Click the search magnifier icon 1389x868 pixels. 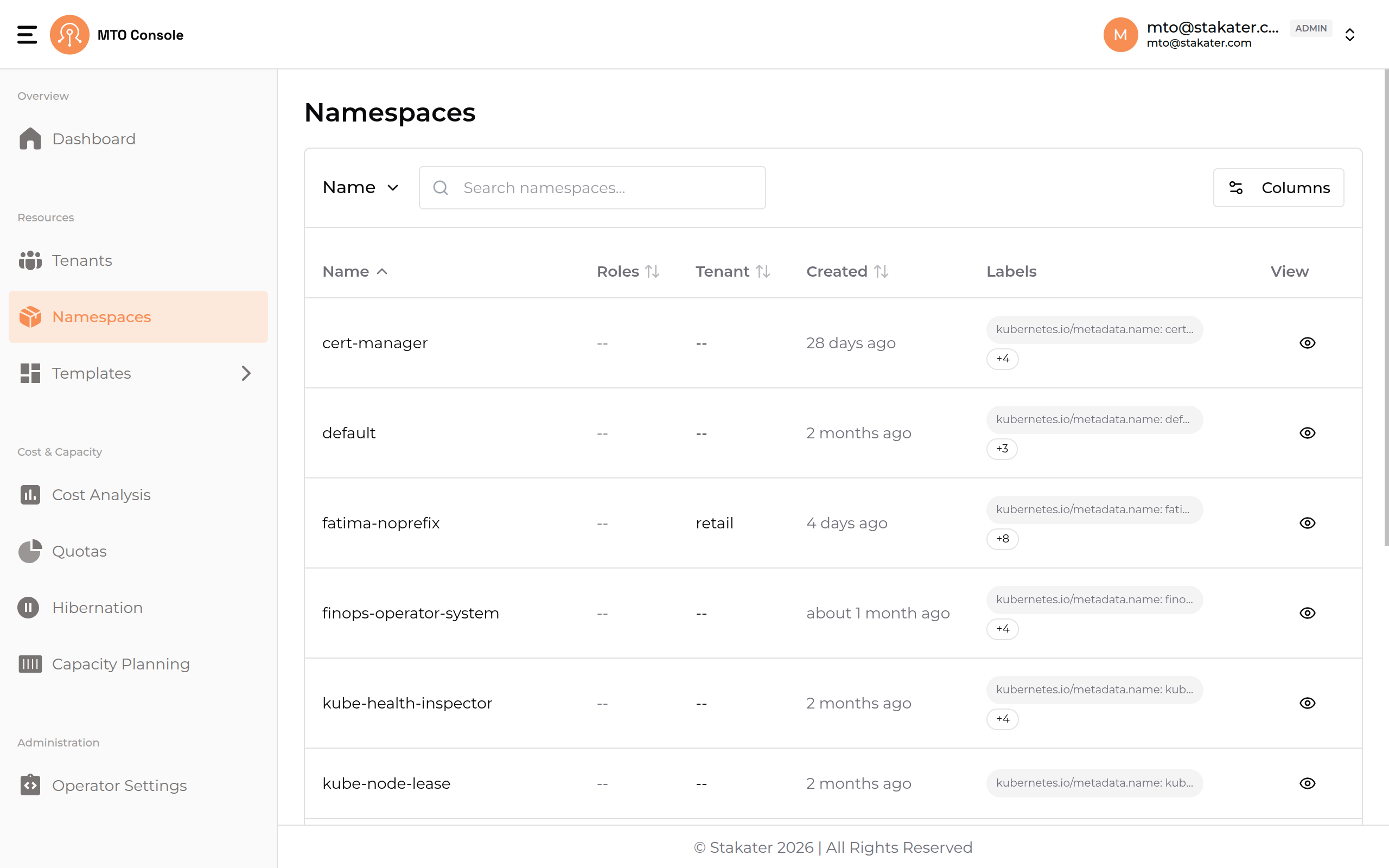440,188
